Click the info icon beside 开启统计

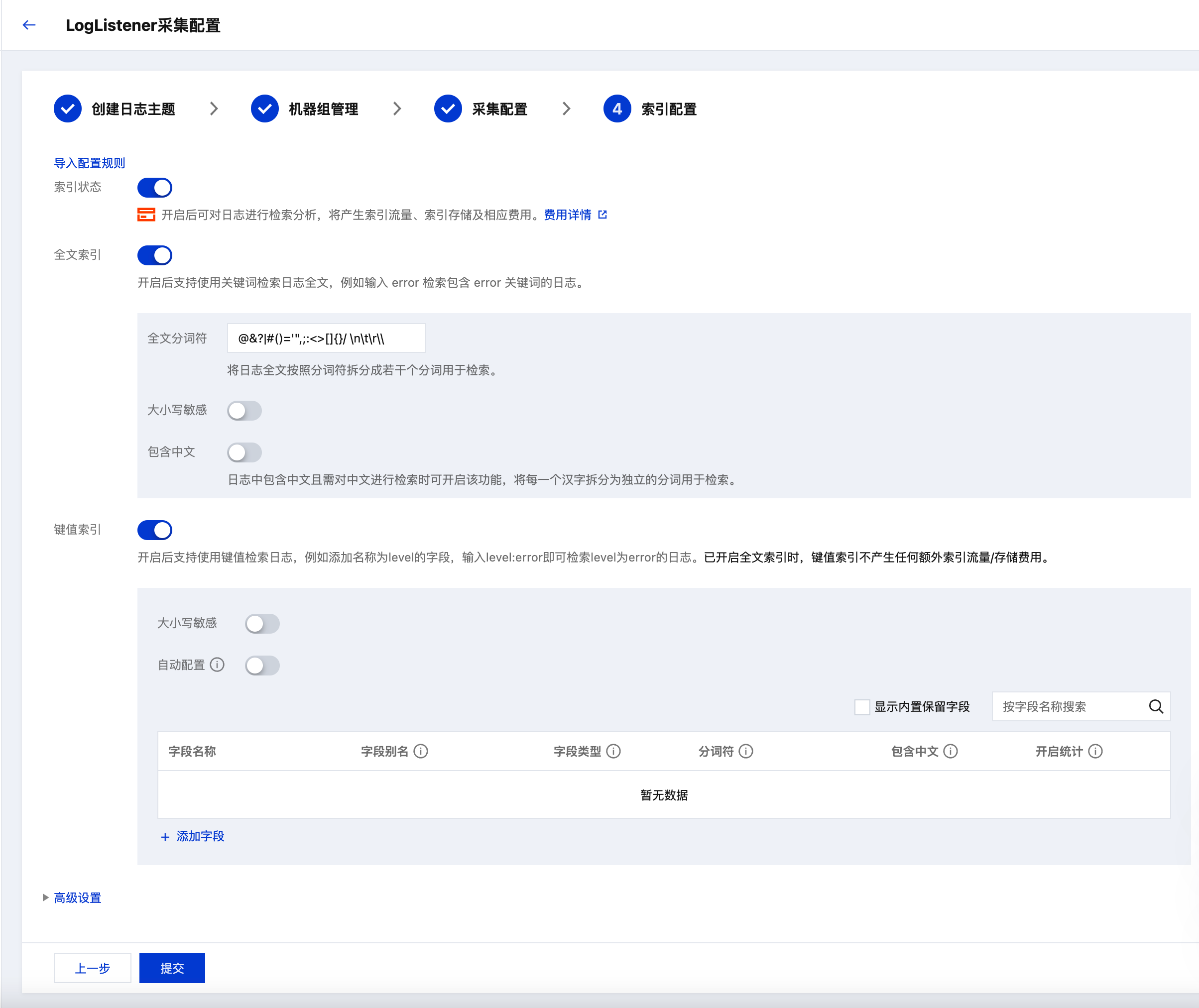click(1095, 751)
